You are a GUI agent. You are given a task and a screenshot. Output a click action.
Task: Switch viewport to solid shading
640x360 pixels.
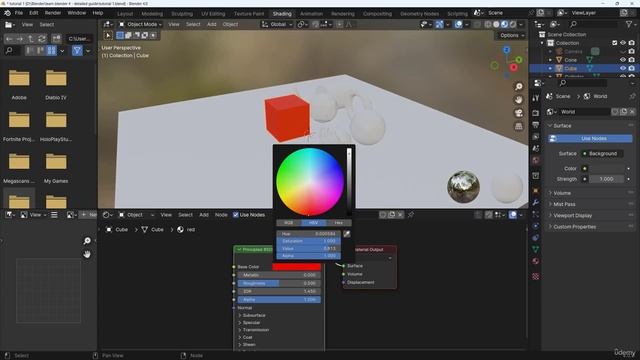point(496,24)
